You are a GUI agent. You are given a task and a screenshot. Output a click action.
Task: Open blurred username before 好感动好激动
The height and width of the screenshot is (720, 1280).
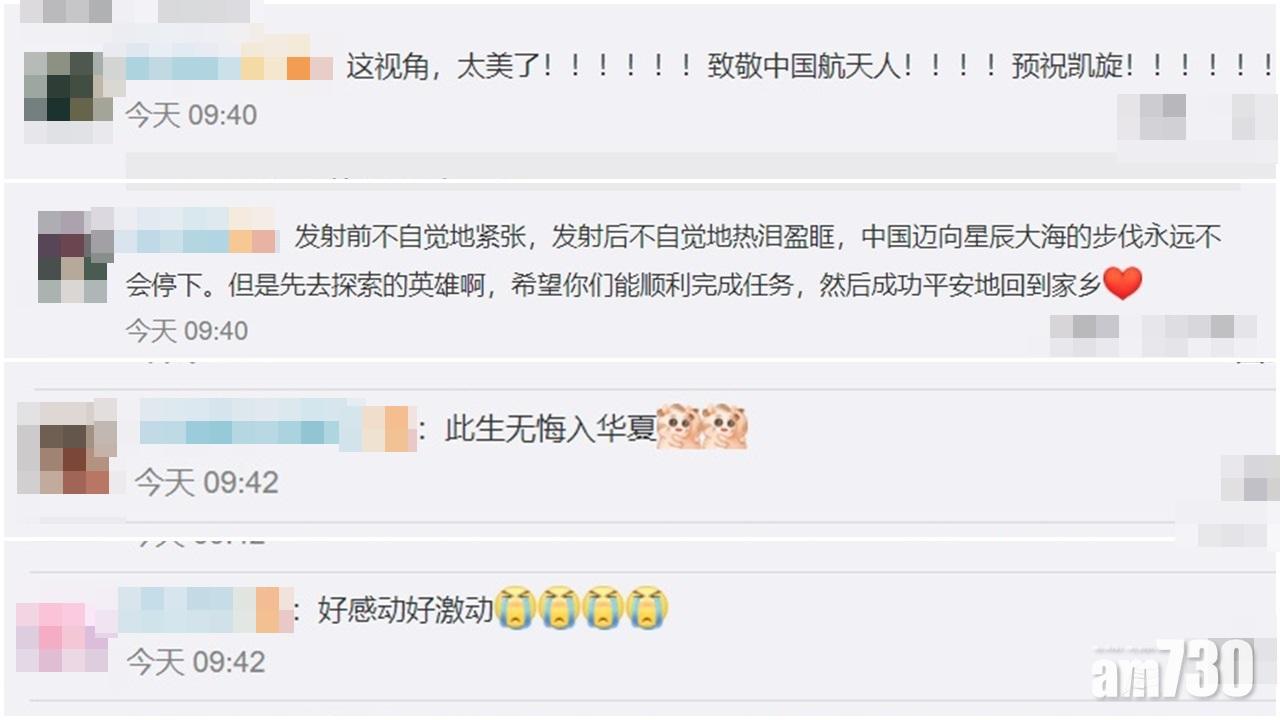(x=204, y=609)
